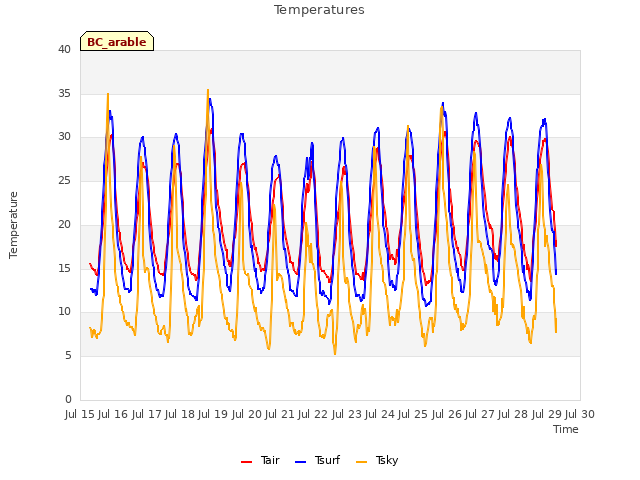The image size is (640, 480).
Task: Click the Jul 28 x-axis tick label
Action: click(x=513, y=414)
